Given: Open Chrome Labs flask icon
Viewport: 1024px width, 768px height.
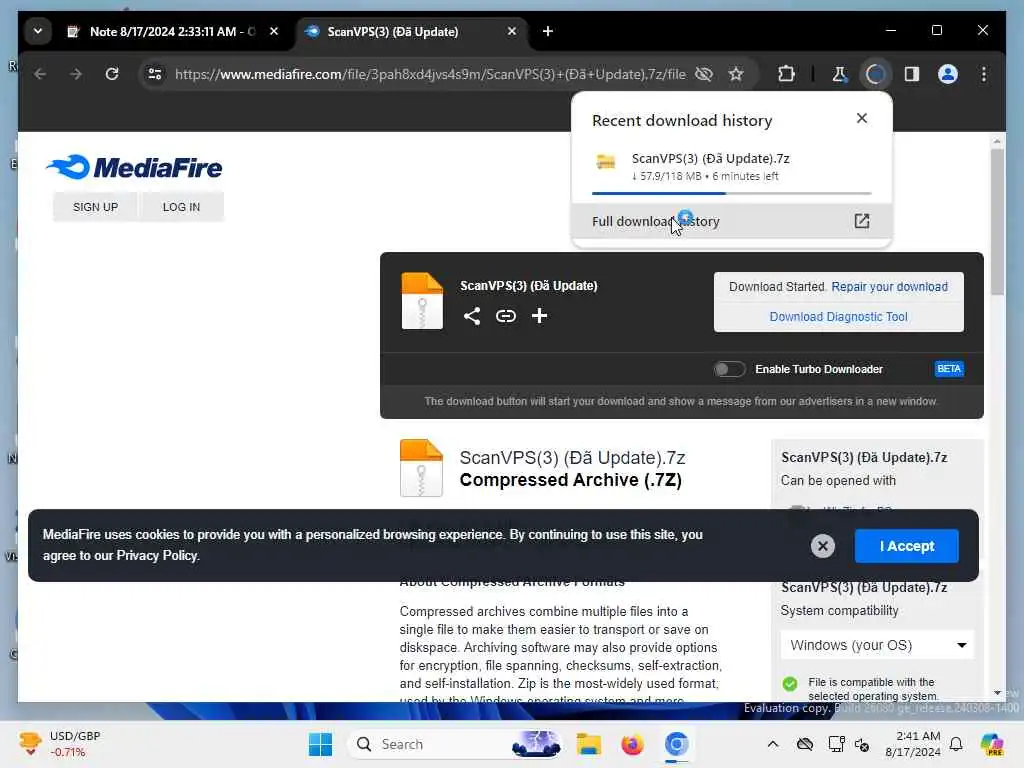Looking at the screenshot, I should [x=839, y=74].
